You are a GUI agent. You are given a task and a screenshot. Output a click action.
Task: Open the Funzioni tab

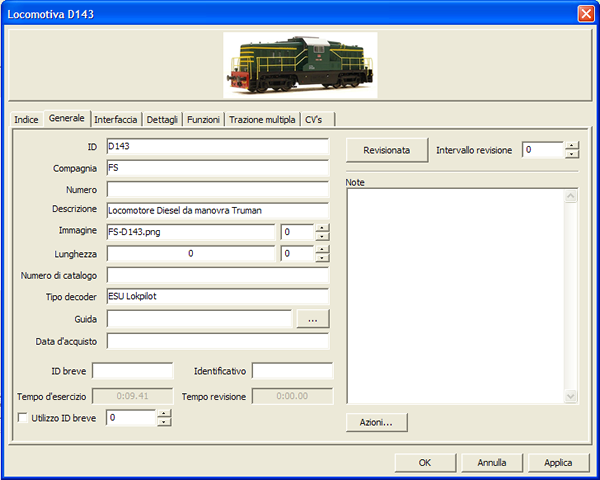(x=203, y=119)
